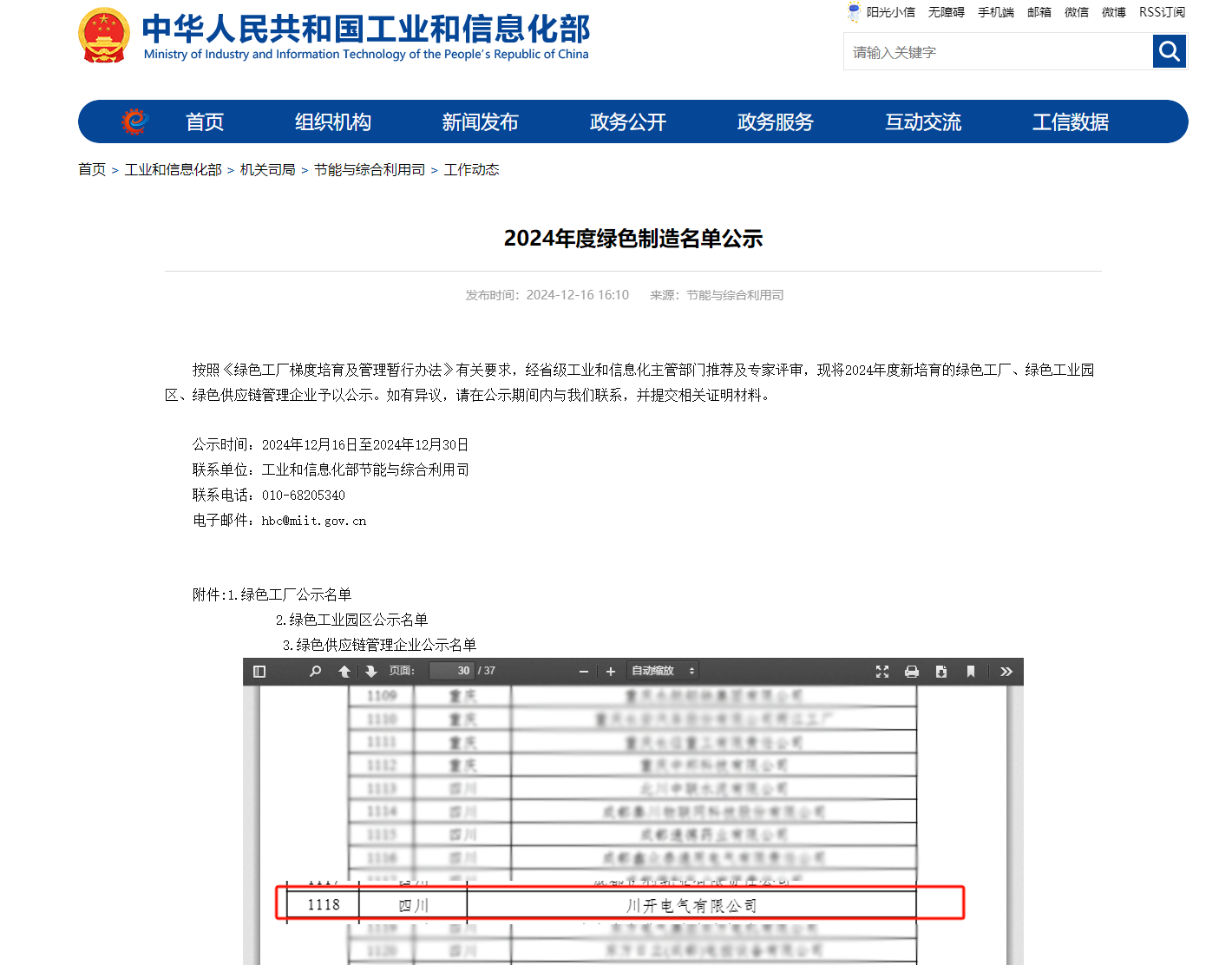
Task: Click the 节能与综合利用司 breadcrumb link
Action: click(370, 170)
